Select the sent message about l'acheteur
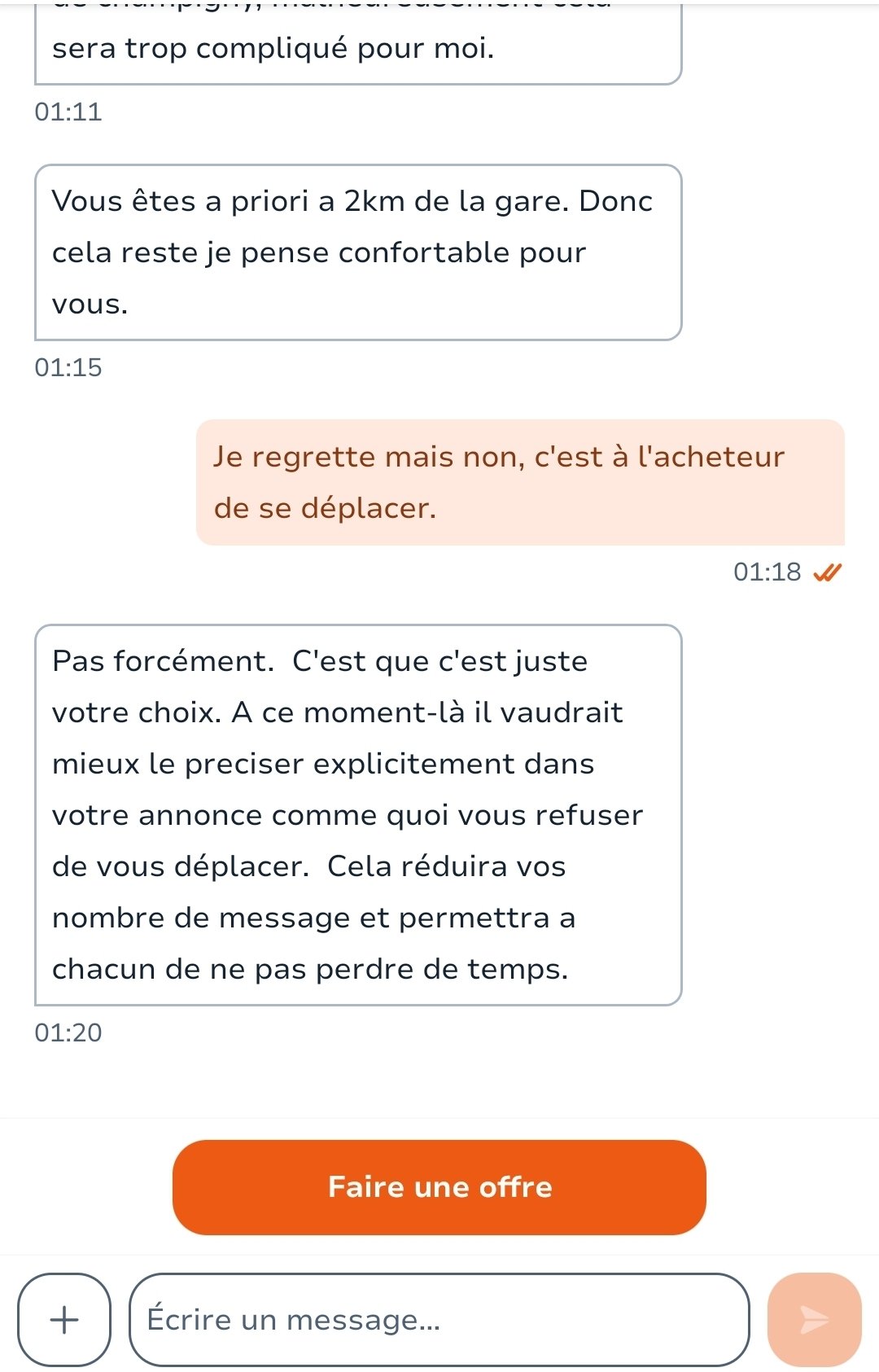Image resolution: width=879 pixels, height=1372 pixels. (x=520, y=482)
